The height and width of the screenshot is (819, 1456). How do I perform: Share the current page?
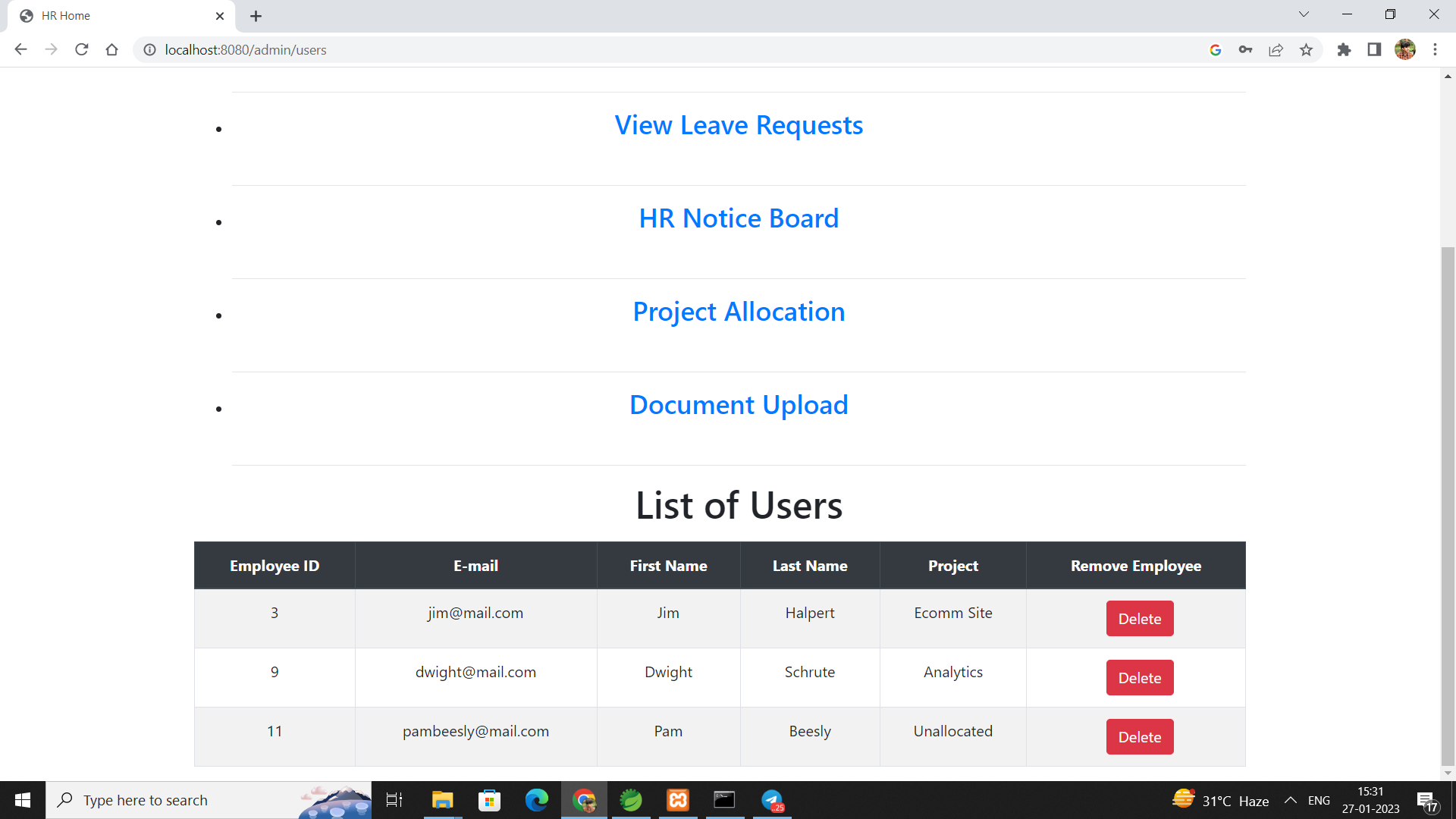[1276, 49]
